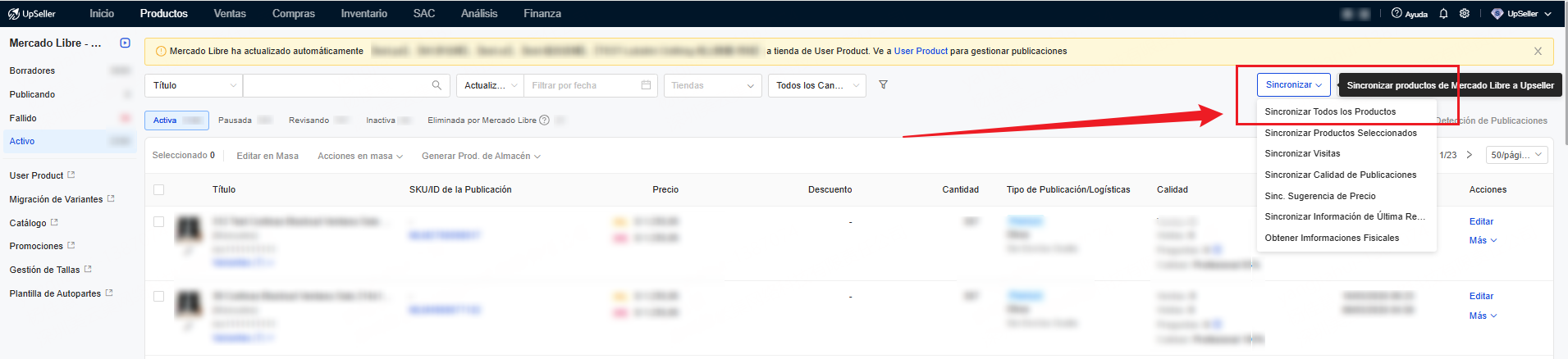Go to next page arrow
Image resolution: width=1568 pixels, height=359 pixels.
click(1469, 155)
